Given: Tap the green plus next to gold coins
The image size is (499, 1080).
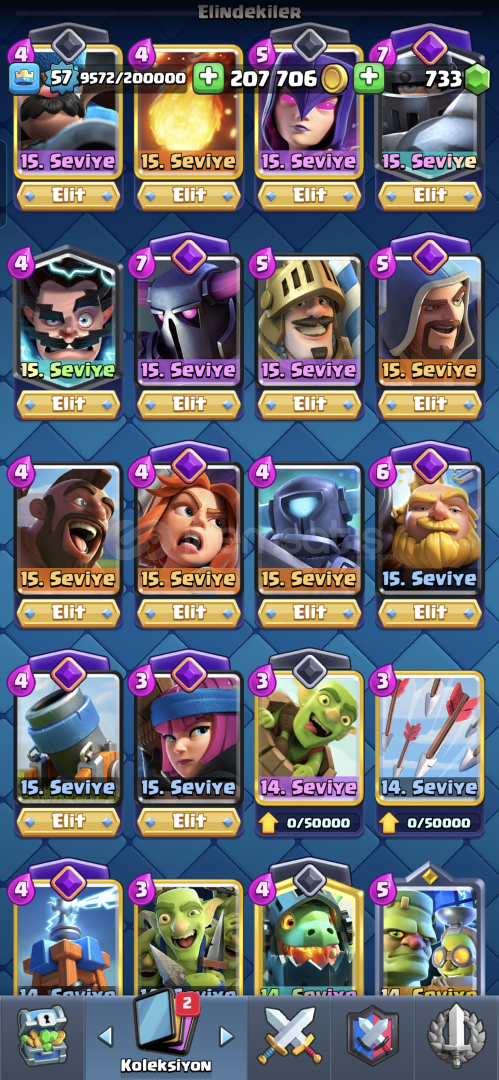Looking at the screenshot, I should [369, 79].
